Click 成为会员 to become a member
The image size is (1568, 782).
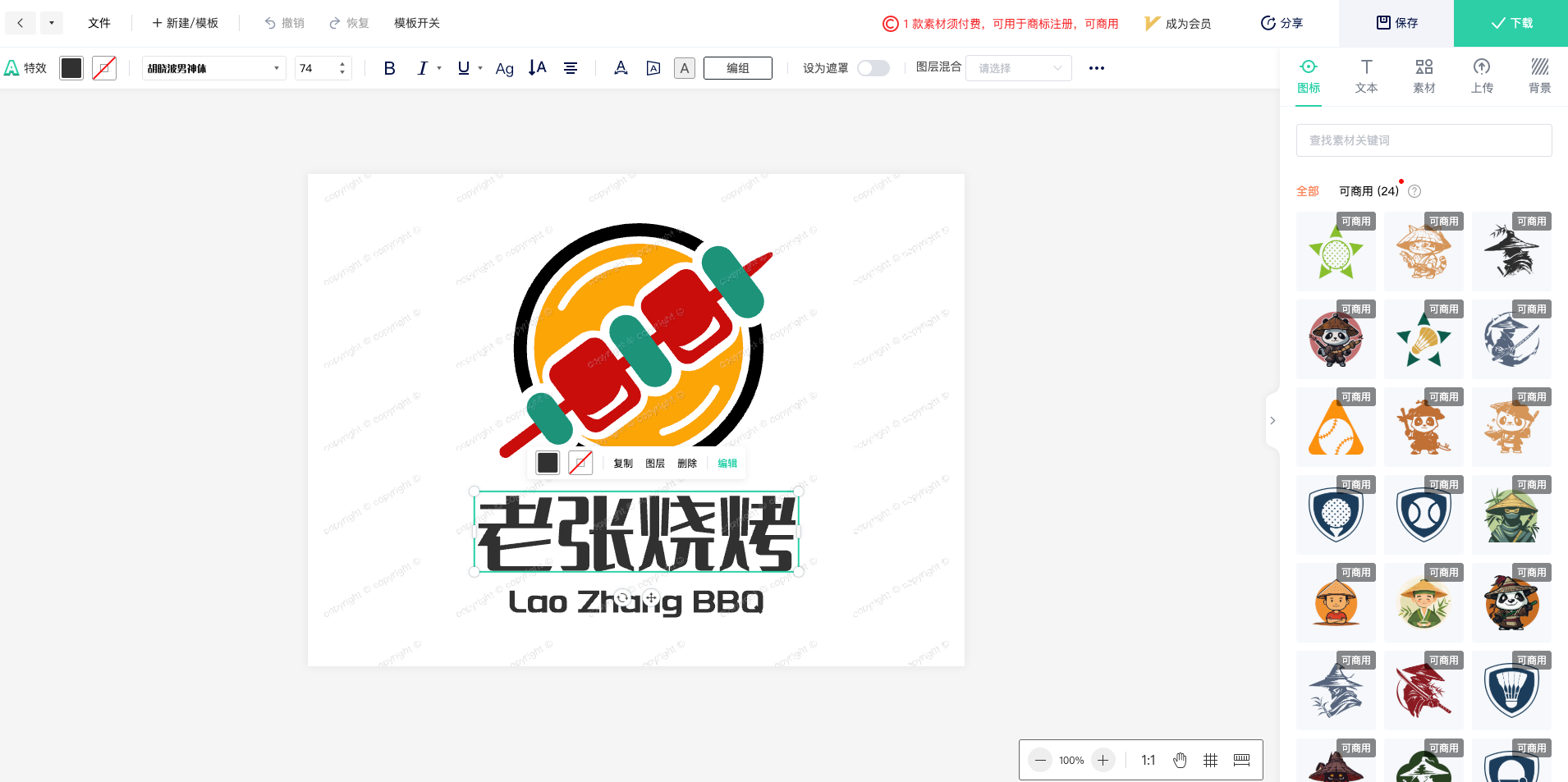(x=1178, y=24)
